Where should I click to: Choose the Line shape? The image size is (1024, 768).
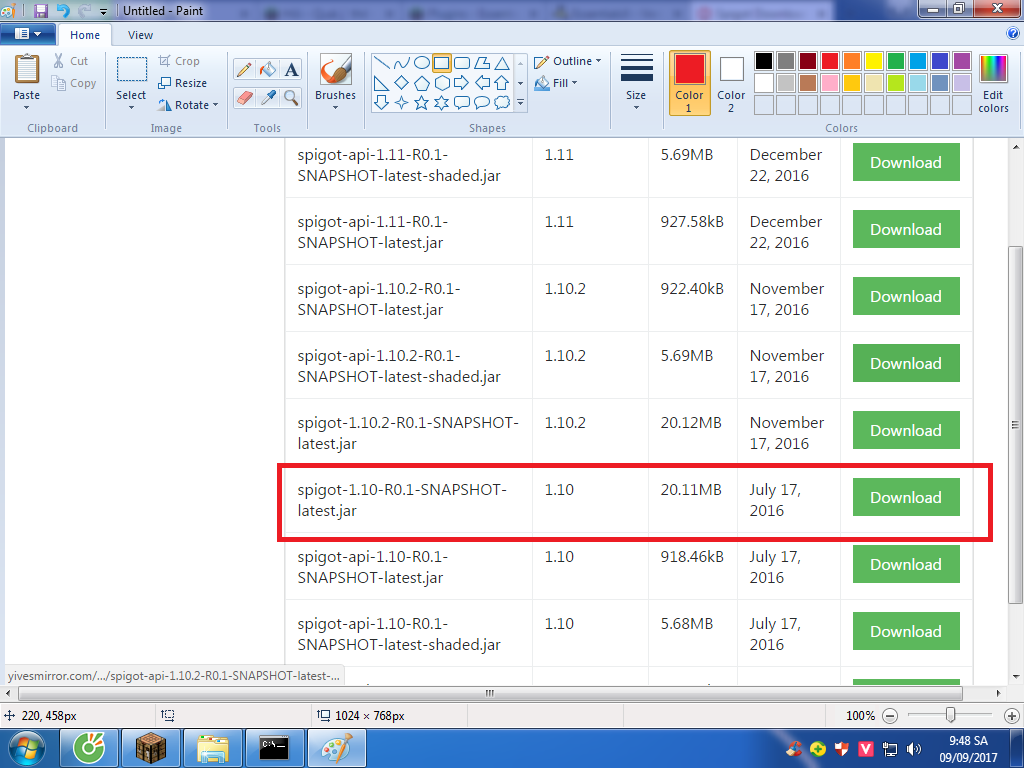pyautogui.click(x=382, y=63)
